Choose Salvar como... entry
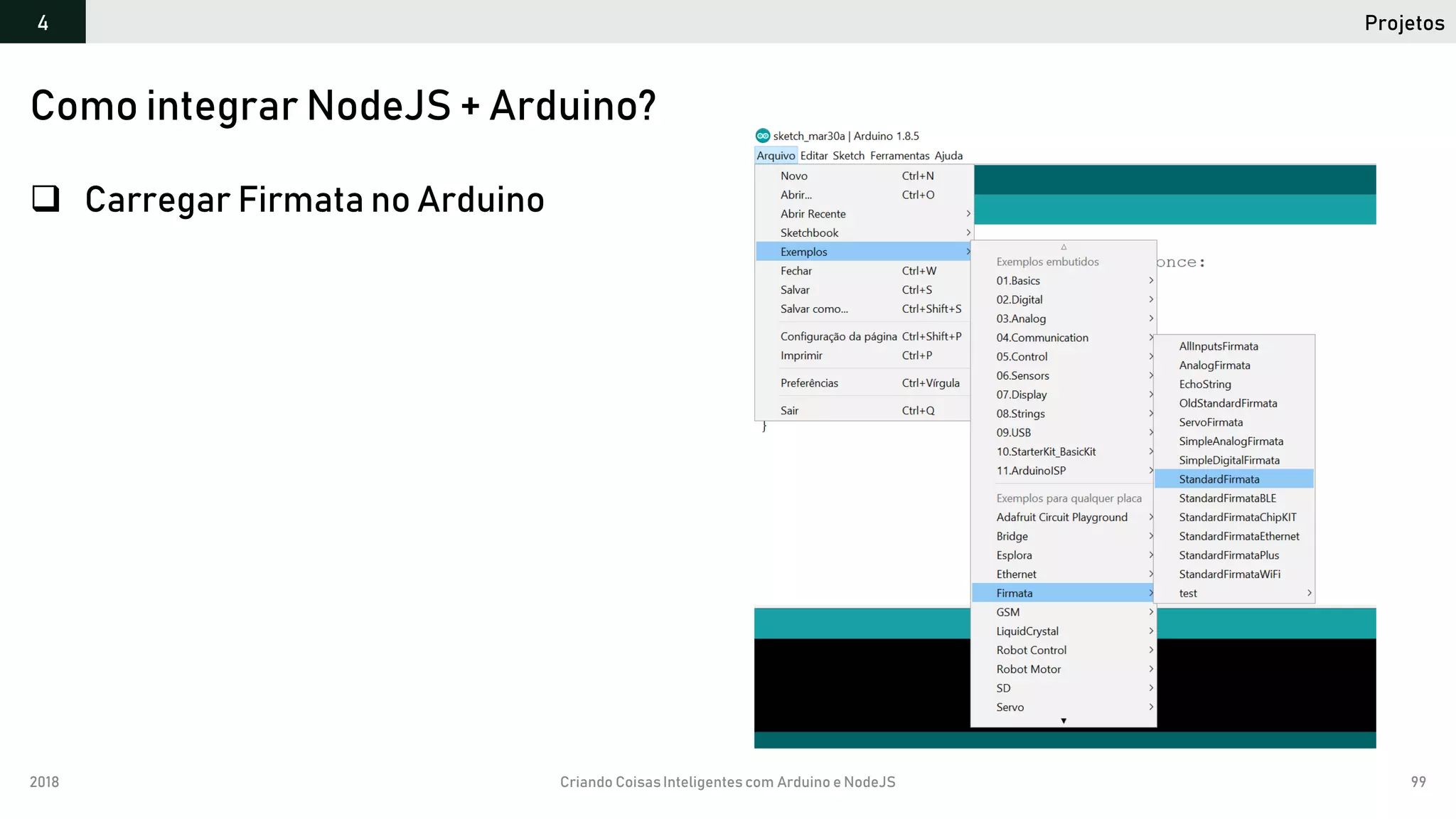 coord(864,309)
